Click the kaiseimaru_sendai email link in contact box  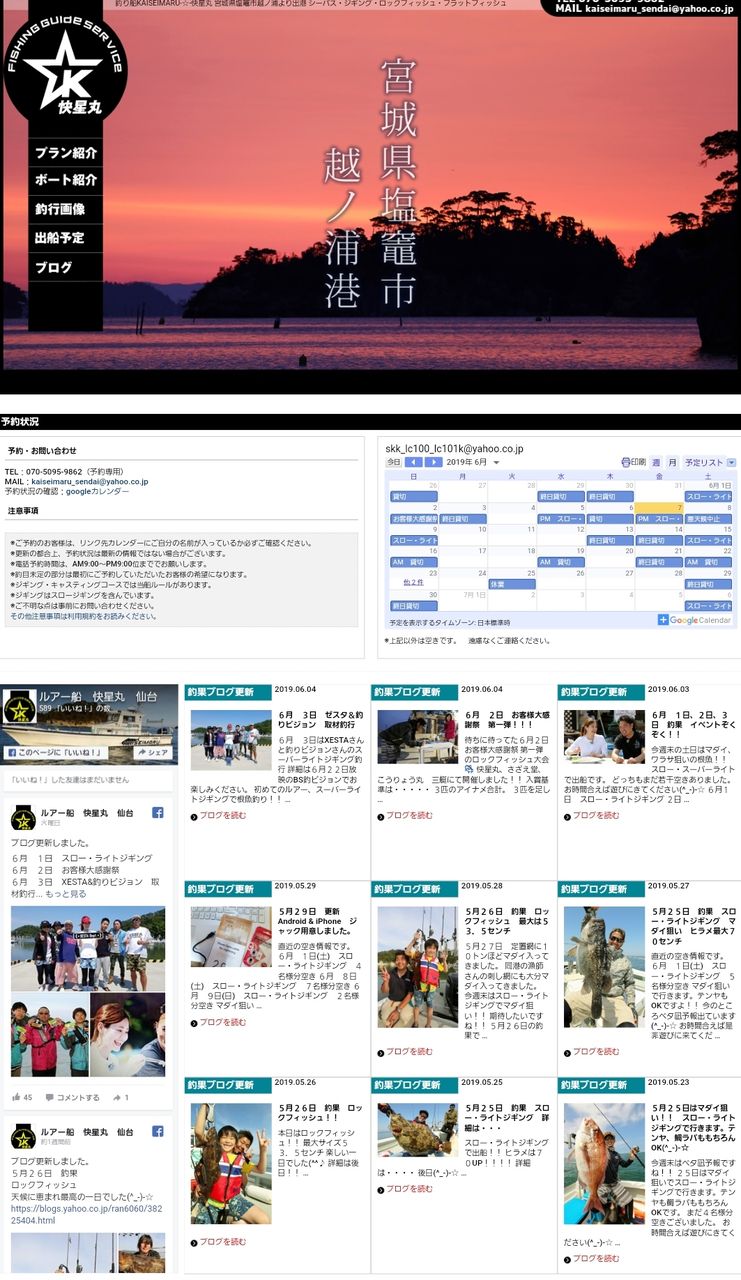[x=90, y=481]
